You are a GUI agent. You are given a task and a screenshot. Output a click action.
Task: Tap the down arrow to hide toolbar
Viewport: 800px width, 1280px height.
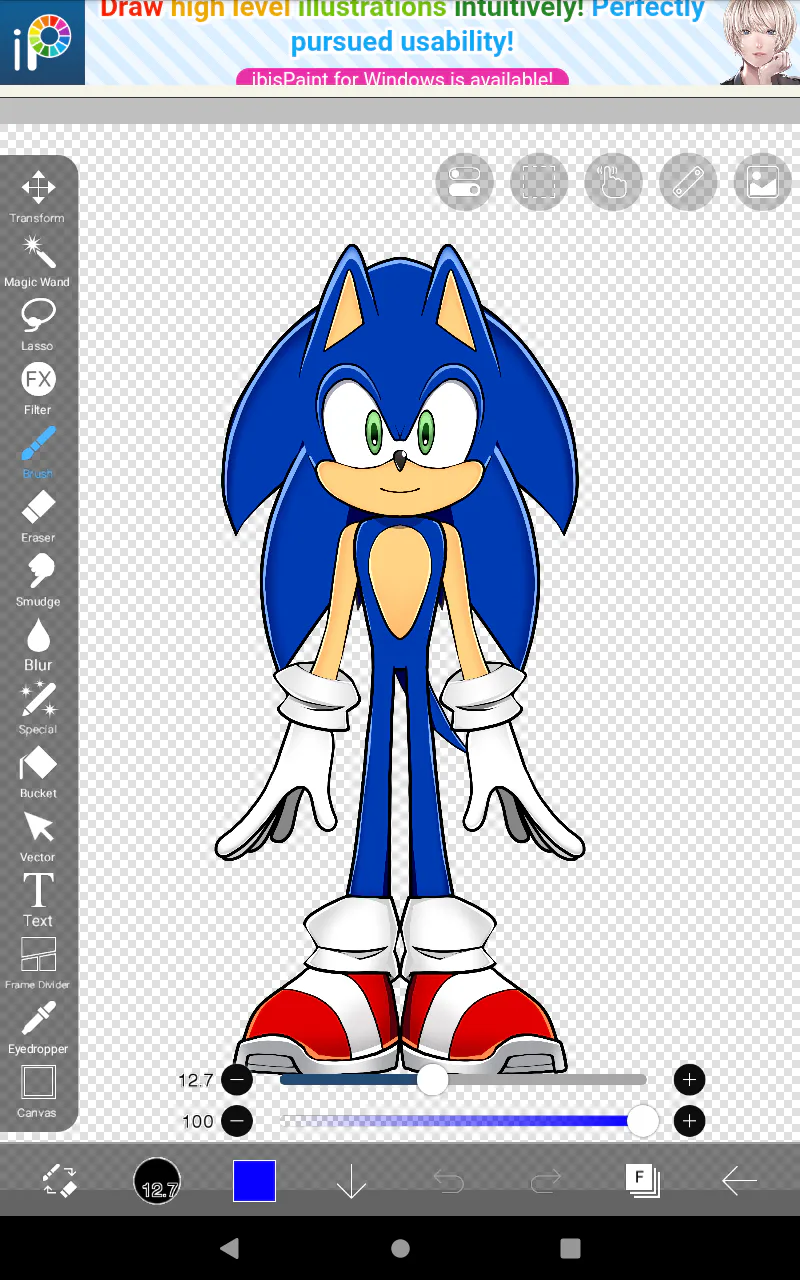point(351,1181)
